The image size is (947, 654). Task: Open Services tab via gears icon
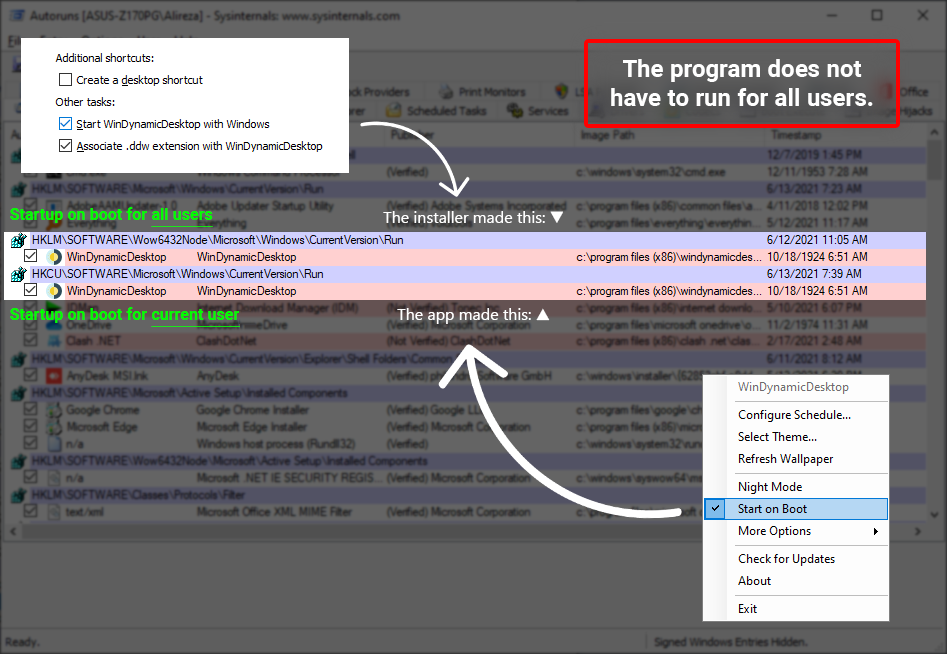[515, 111]
